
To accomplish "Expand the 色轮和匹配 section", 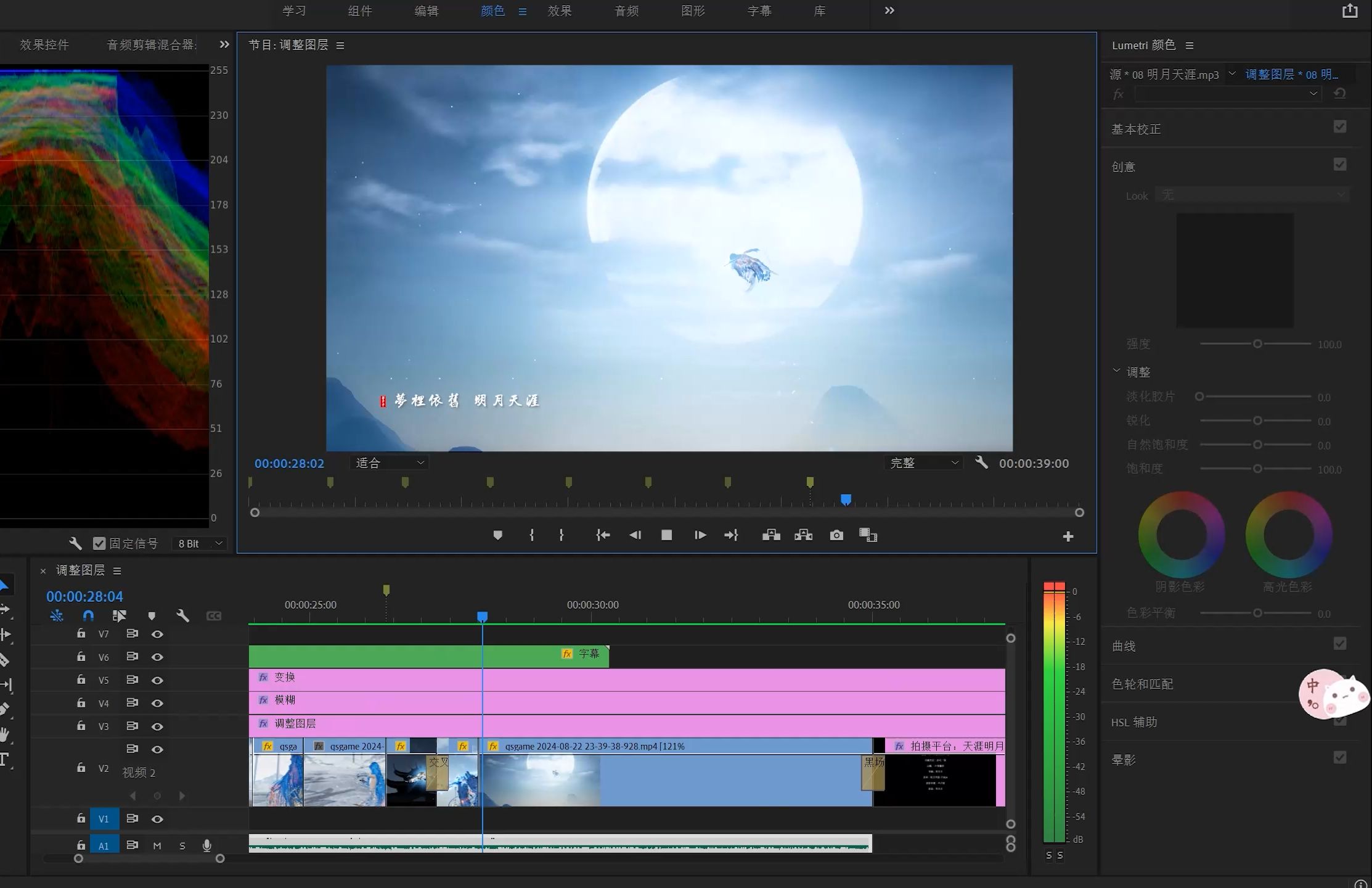I will 1142,684.
